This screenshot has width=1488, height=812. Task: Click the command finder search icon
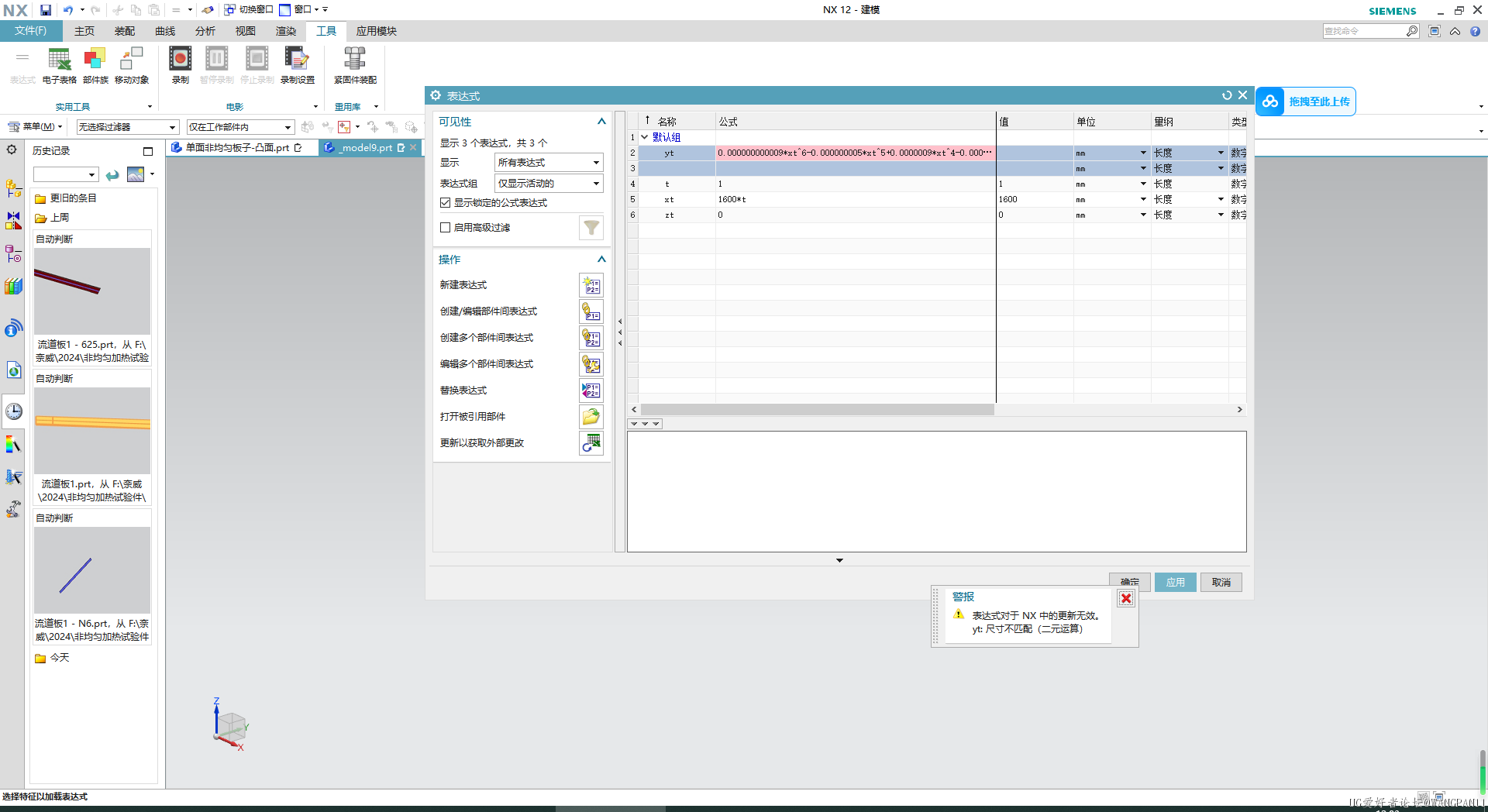pyautogui.click(x=1412, y=31)
